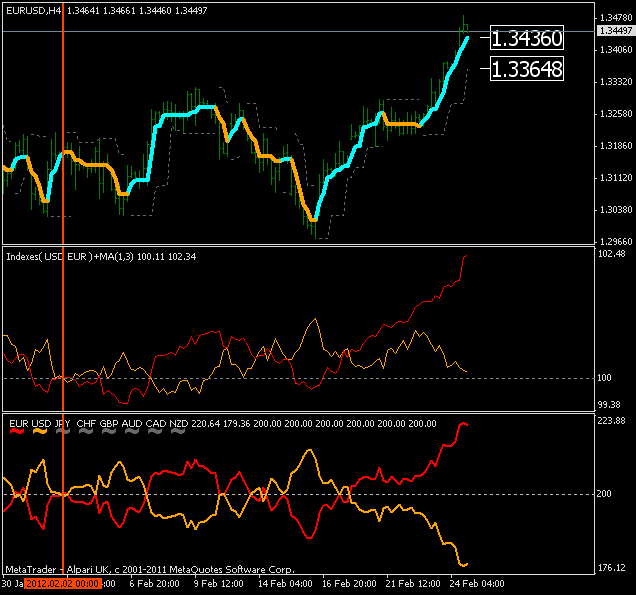Viewport: 636px width, 595px height.
Task: Click the 1.34060 price scale value
Action: (616, 50)
